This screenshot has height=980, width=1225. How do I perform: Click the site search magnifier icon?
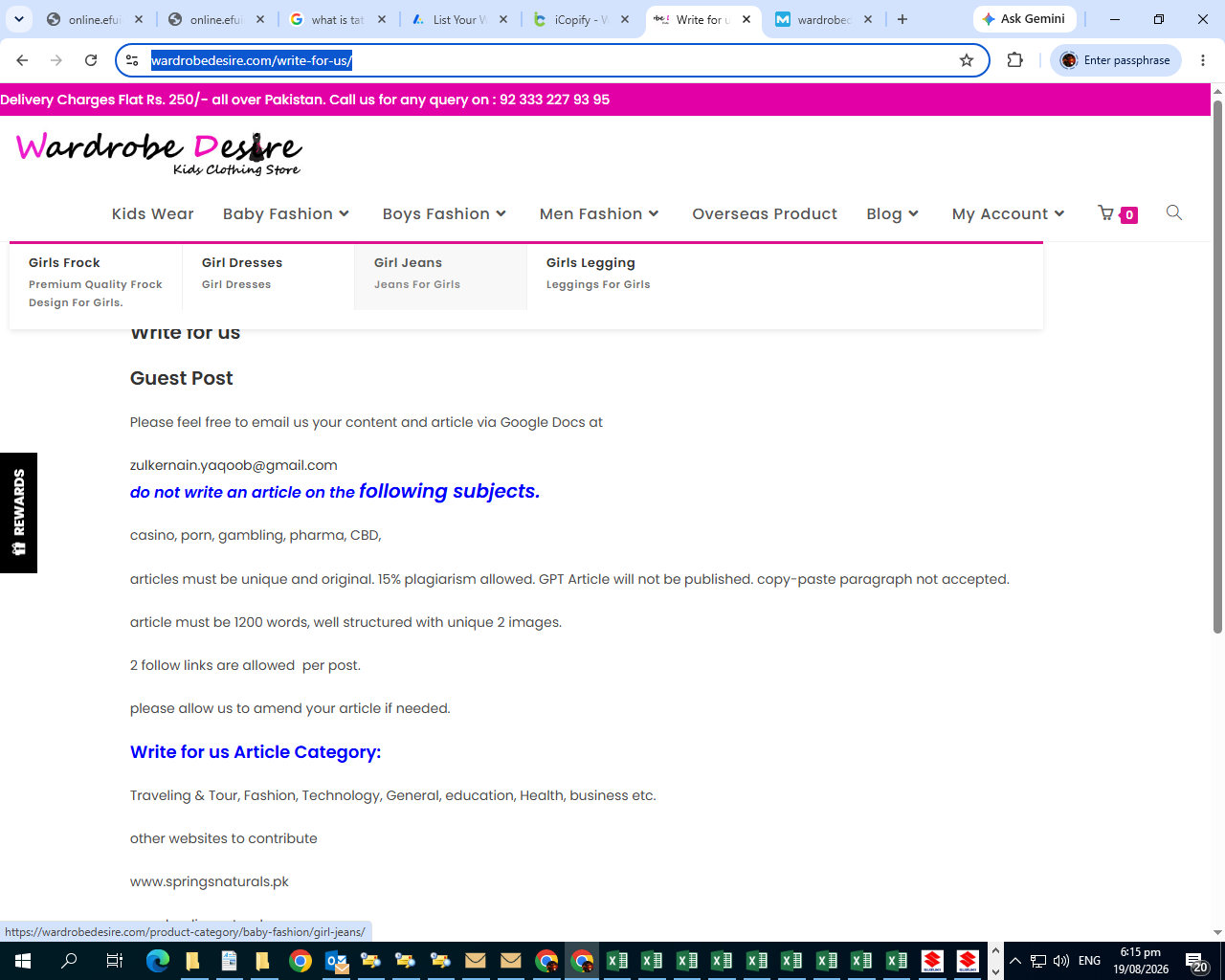tap(1174, 212)
